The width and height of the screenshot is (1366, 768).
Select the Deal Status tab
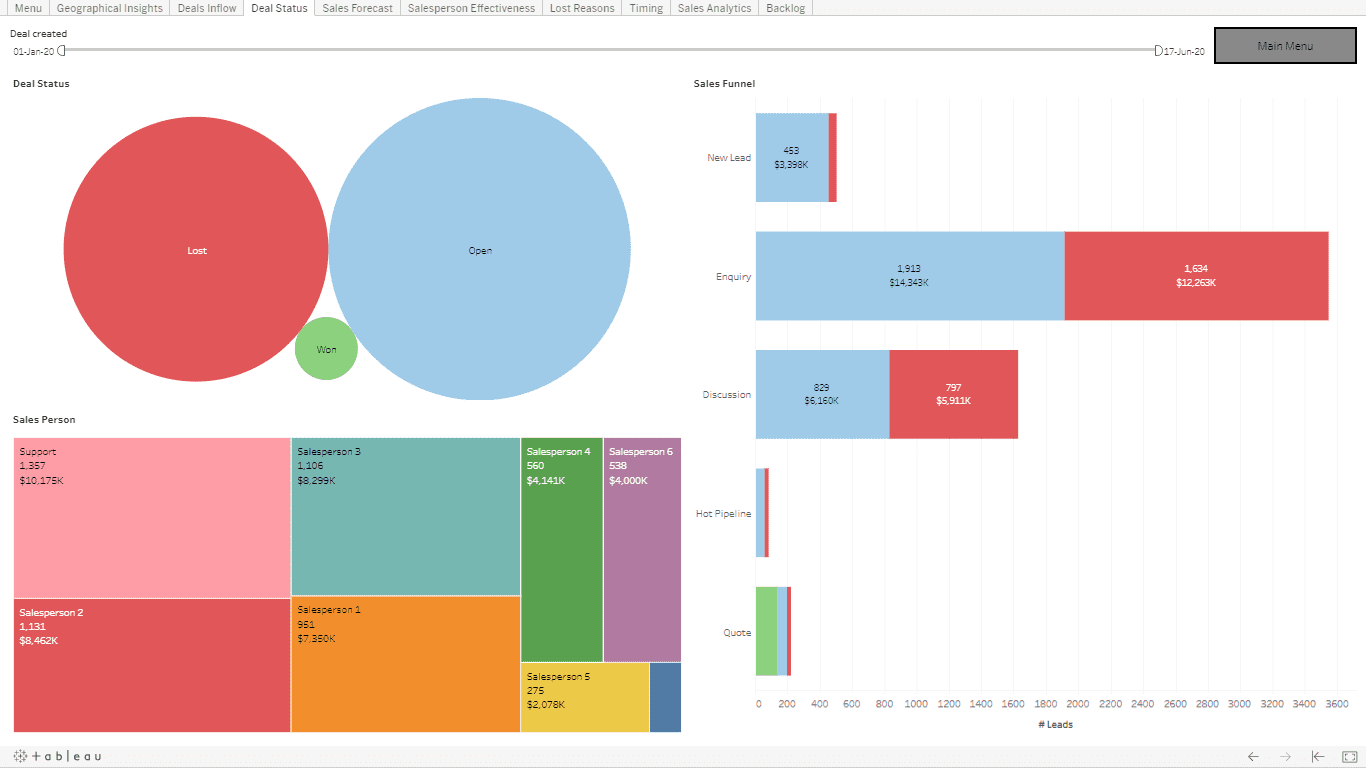(279, 8)
